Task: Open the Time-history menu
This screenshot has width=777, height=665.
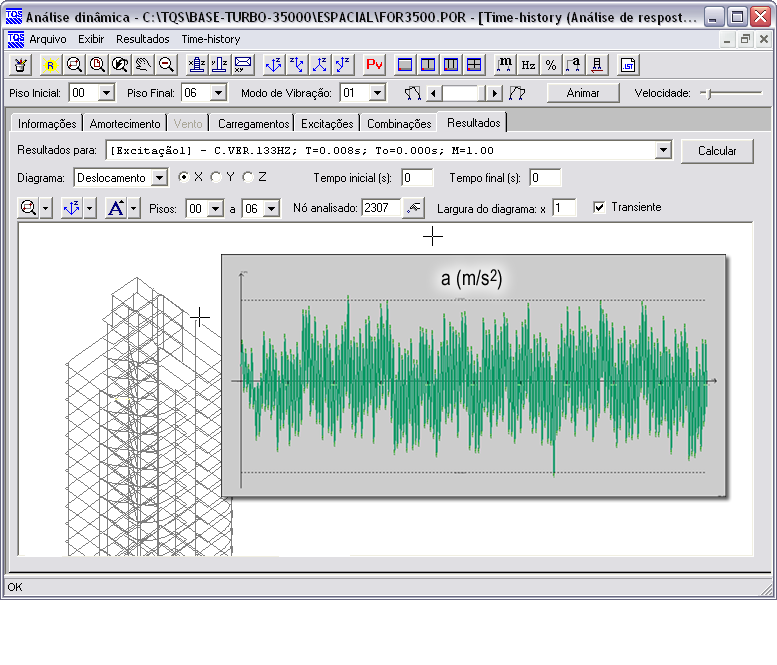Action: click(x=210, y=38)
